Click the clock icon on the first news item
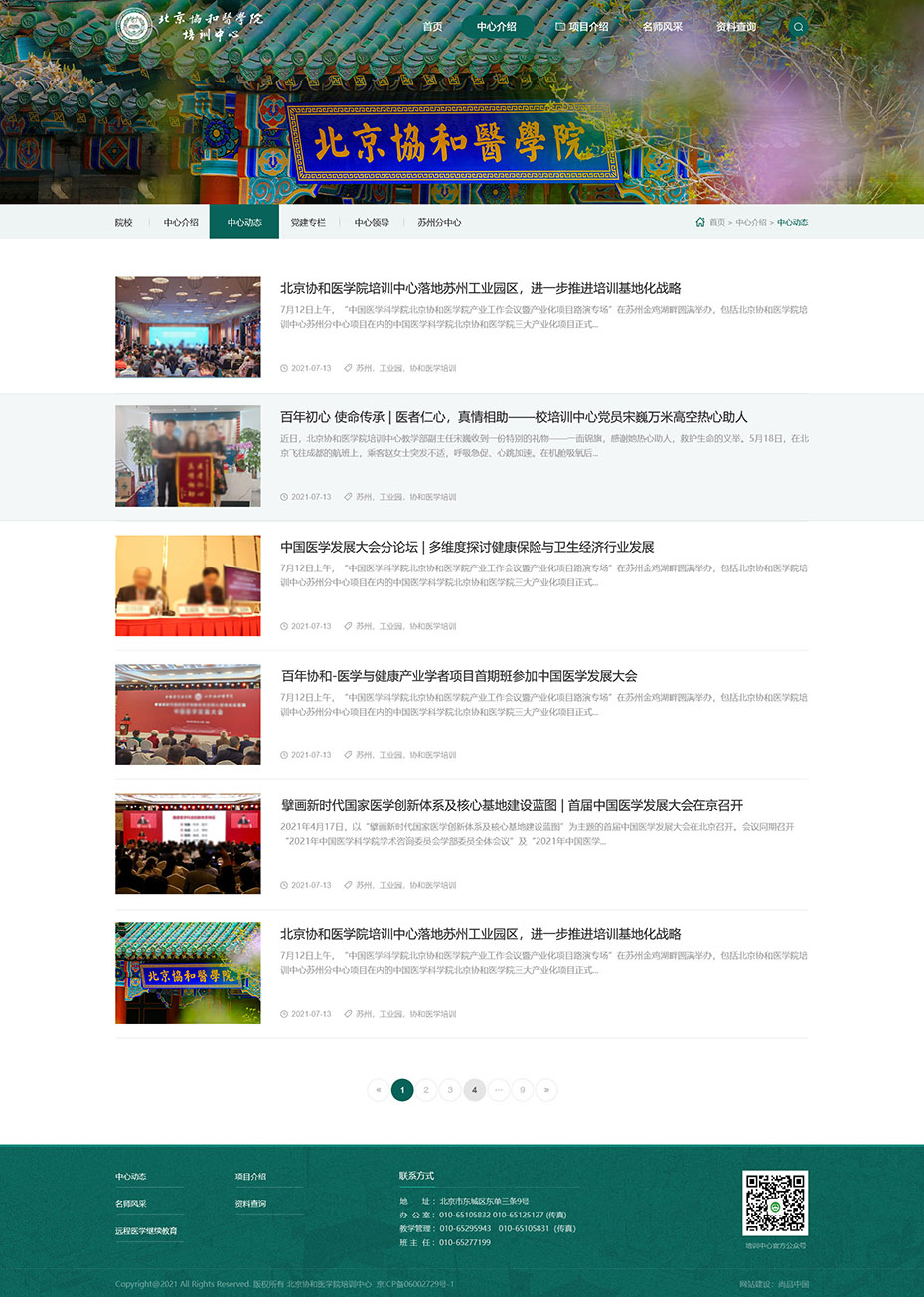 tap(282, 367)
